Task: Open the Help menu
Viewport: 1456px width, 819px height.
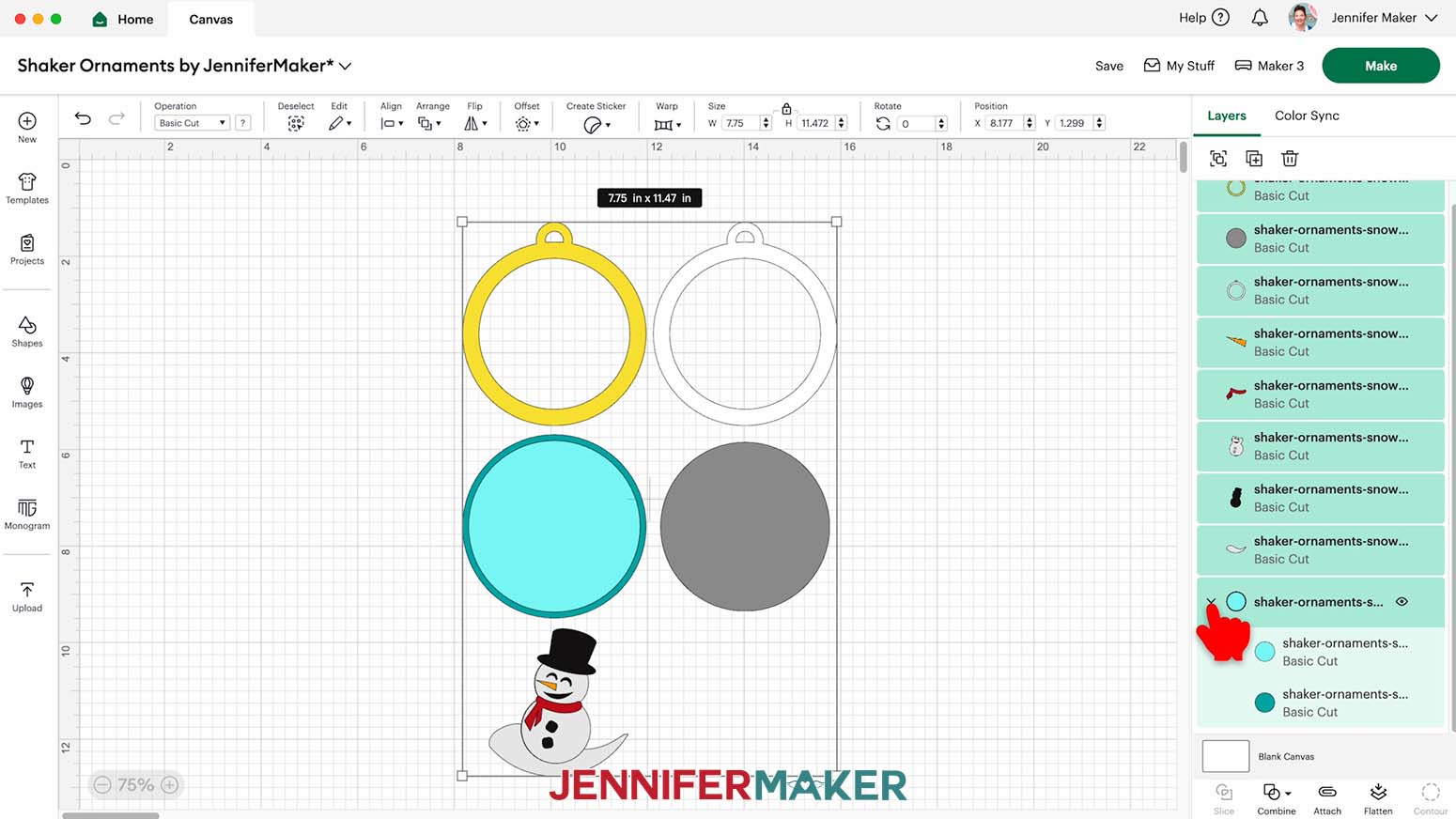Action: 1204,18
